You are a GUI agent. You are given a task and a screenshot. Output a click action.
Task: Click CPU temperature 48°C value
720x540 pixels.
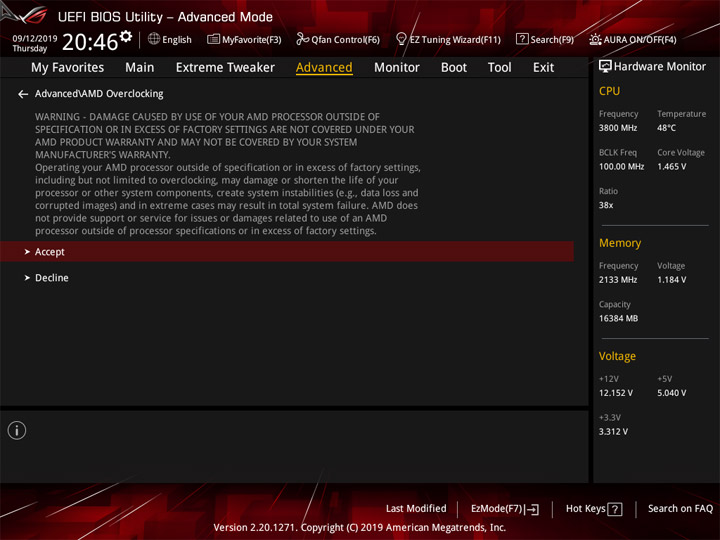click(666, 128)
